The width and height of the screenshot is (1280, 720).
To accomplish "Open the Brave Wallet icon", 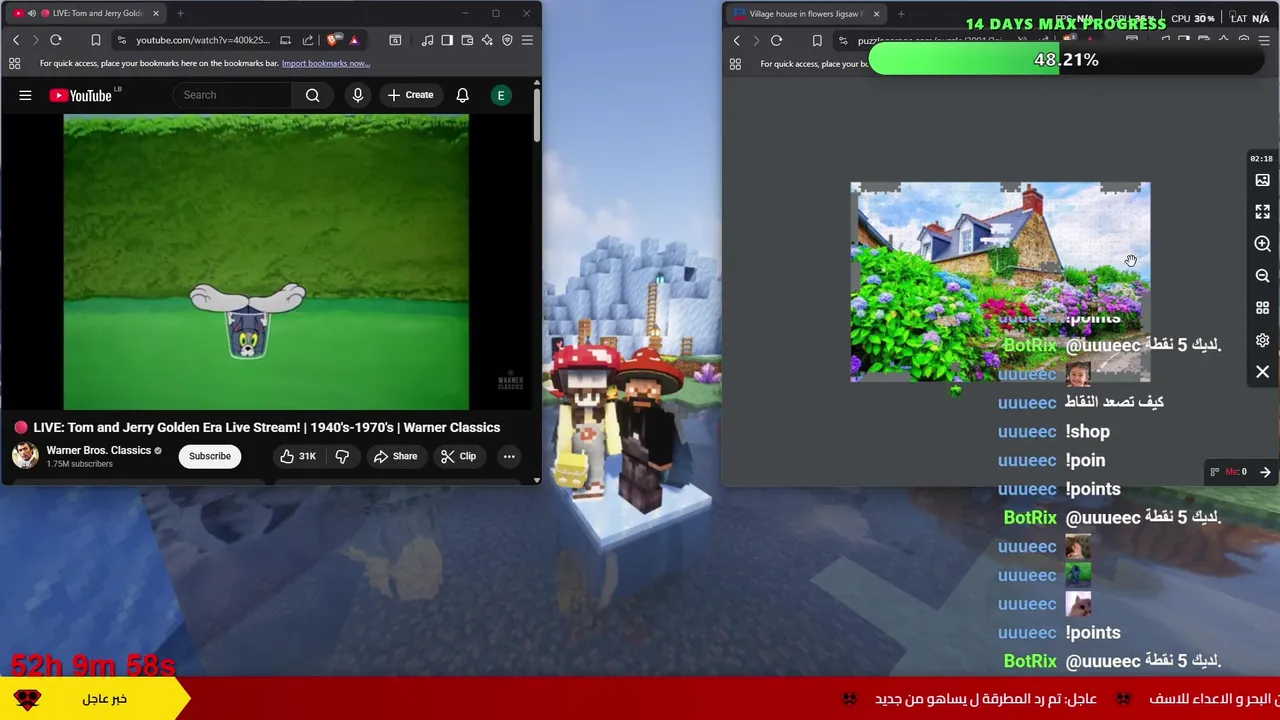I will pos(467,40).
